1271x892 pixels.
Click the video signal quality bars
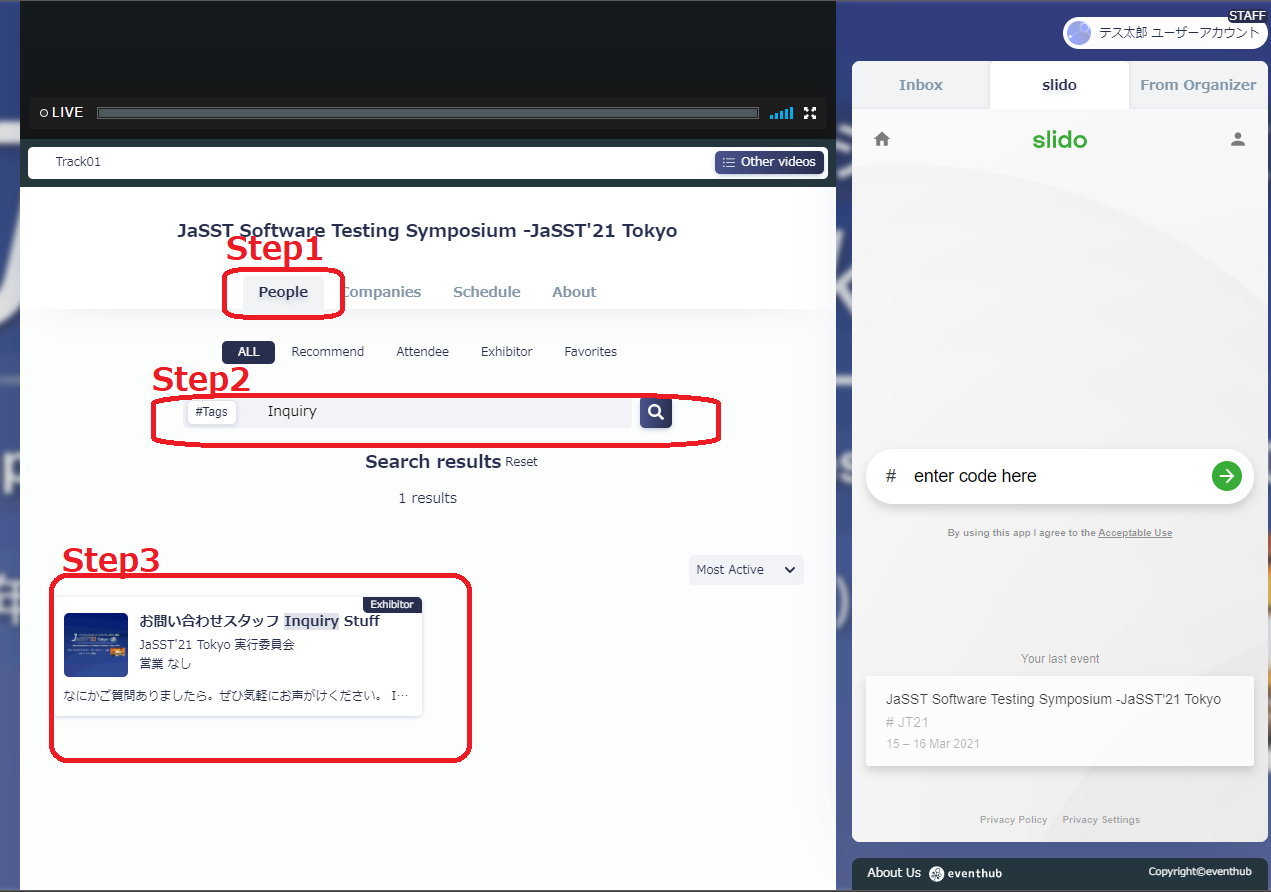[781, 113]
